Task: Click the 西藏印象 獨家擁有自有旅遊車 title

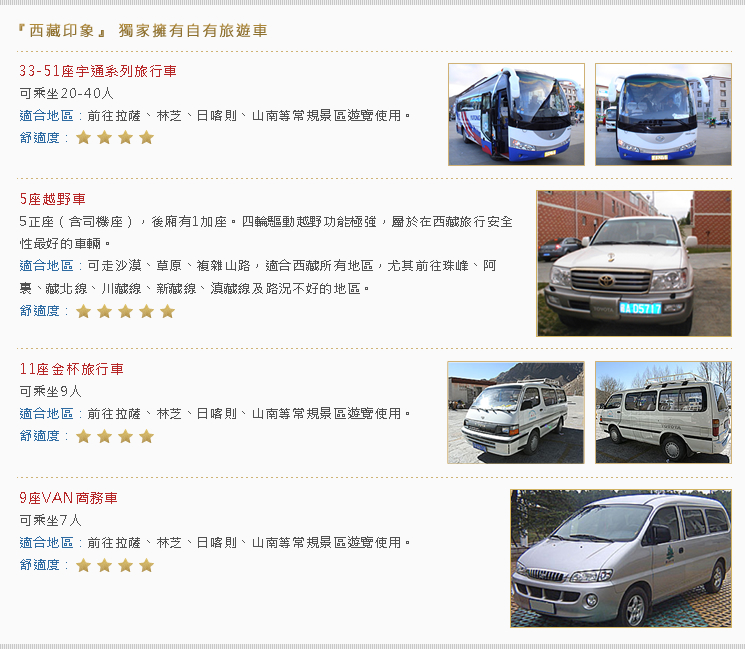Action: point(143,31)
